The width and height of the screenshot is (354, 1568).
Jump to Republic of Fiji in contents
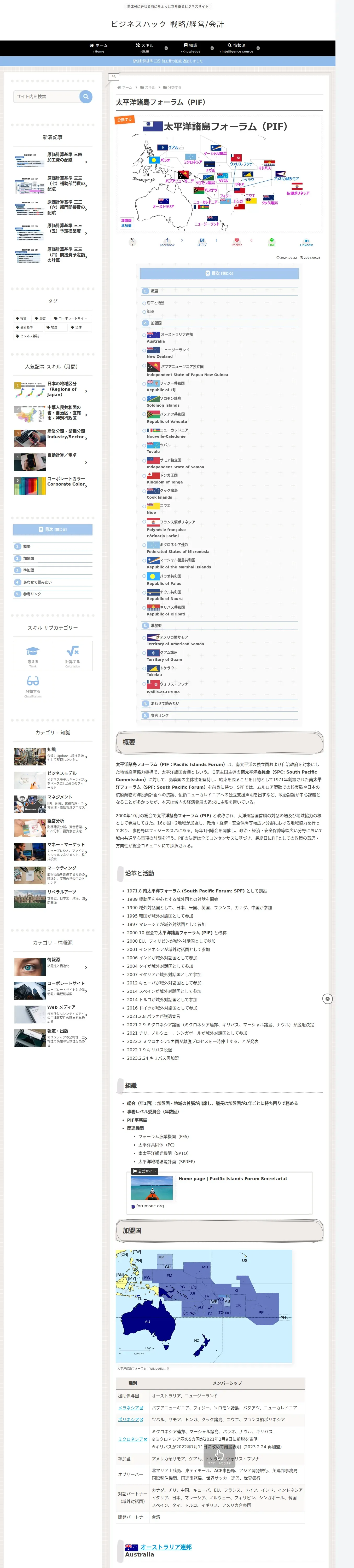(x=162, y=390)
